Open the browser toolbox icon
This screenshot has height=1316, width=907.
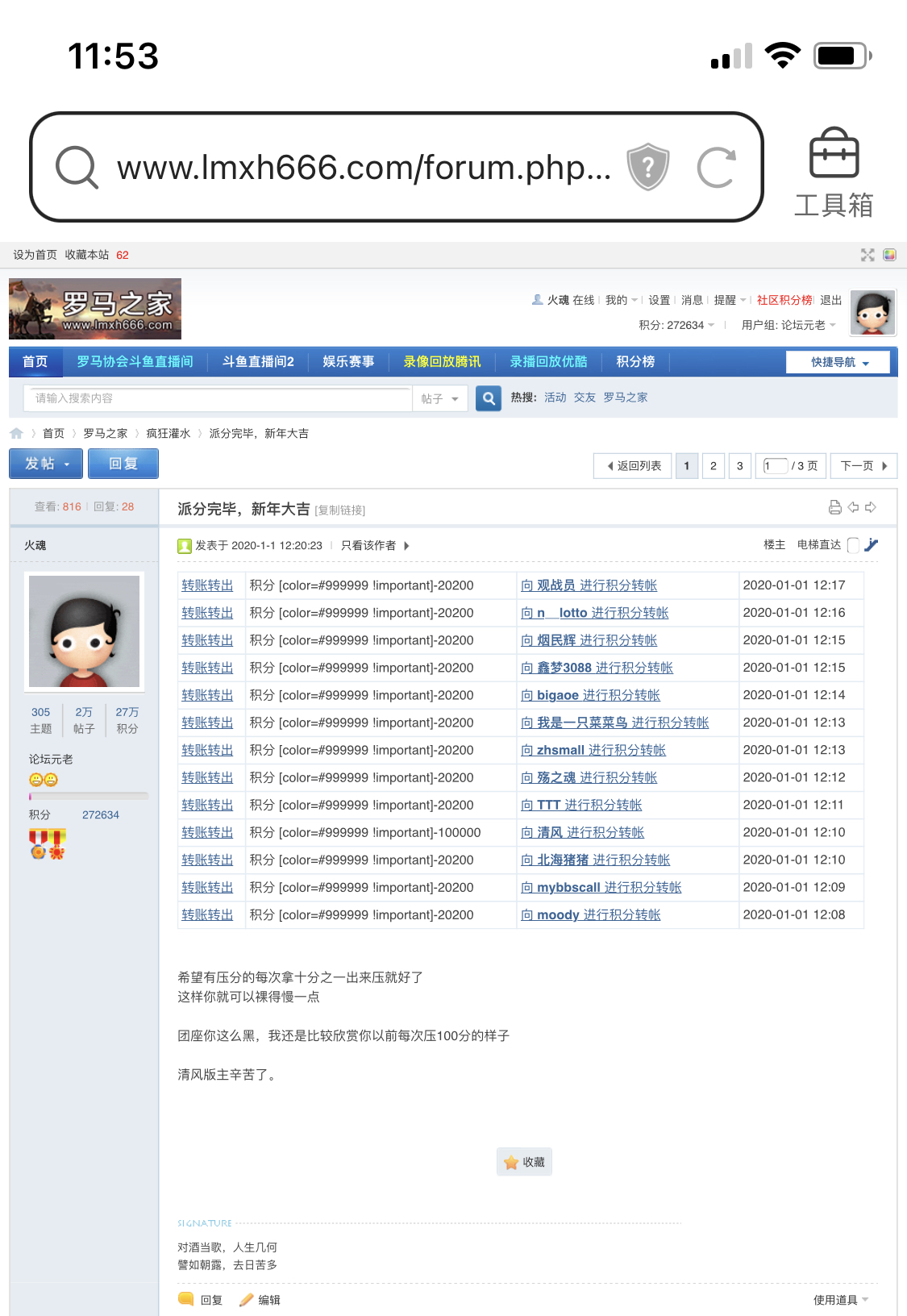tap(834, 172)
